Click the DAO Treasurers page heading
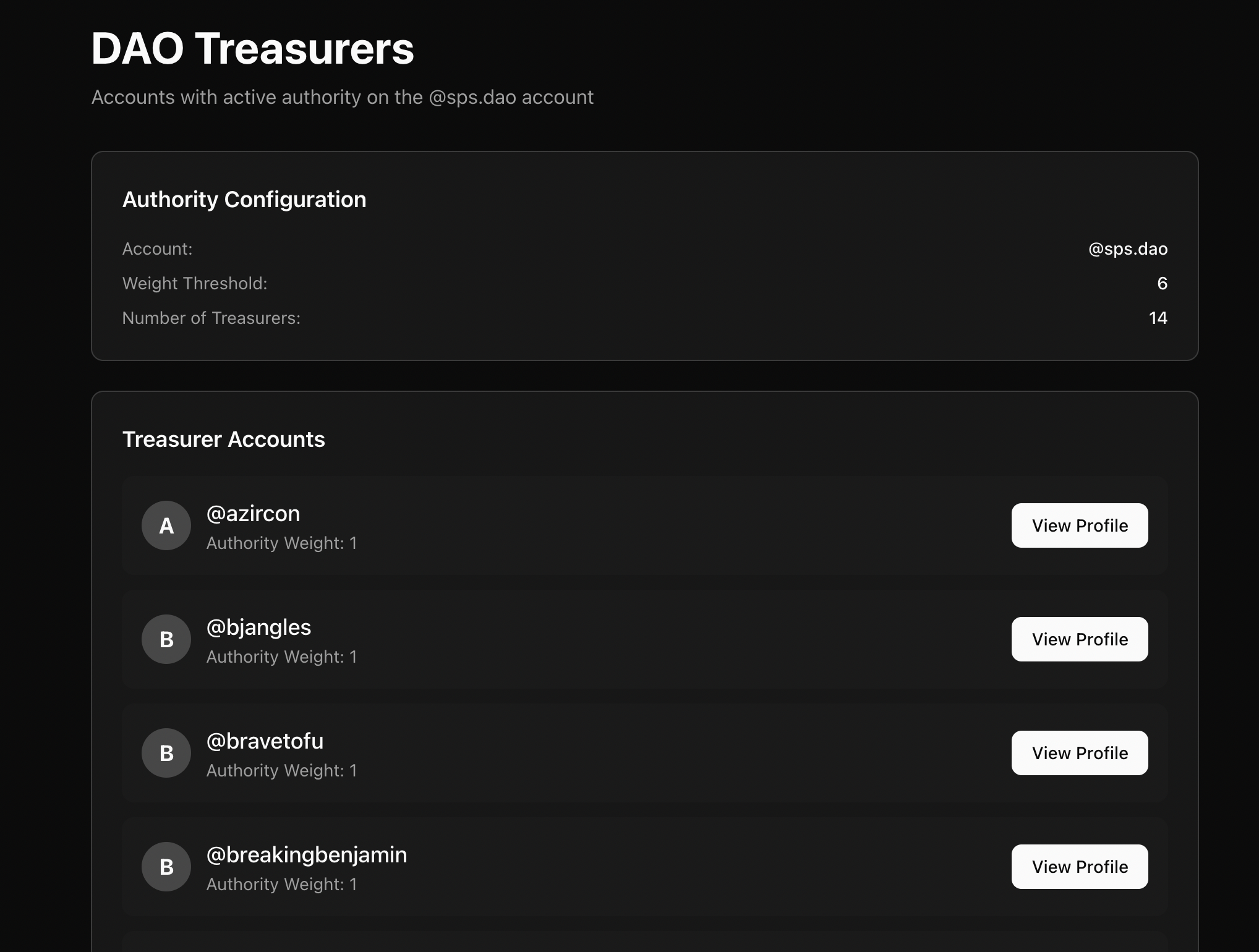Viewport: 1259px width, 952px height. point(252,48)
